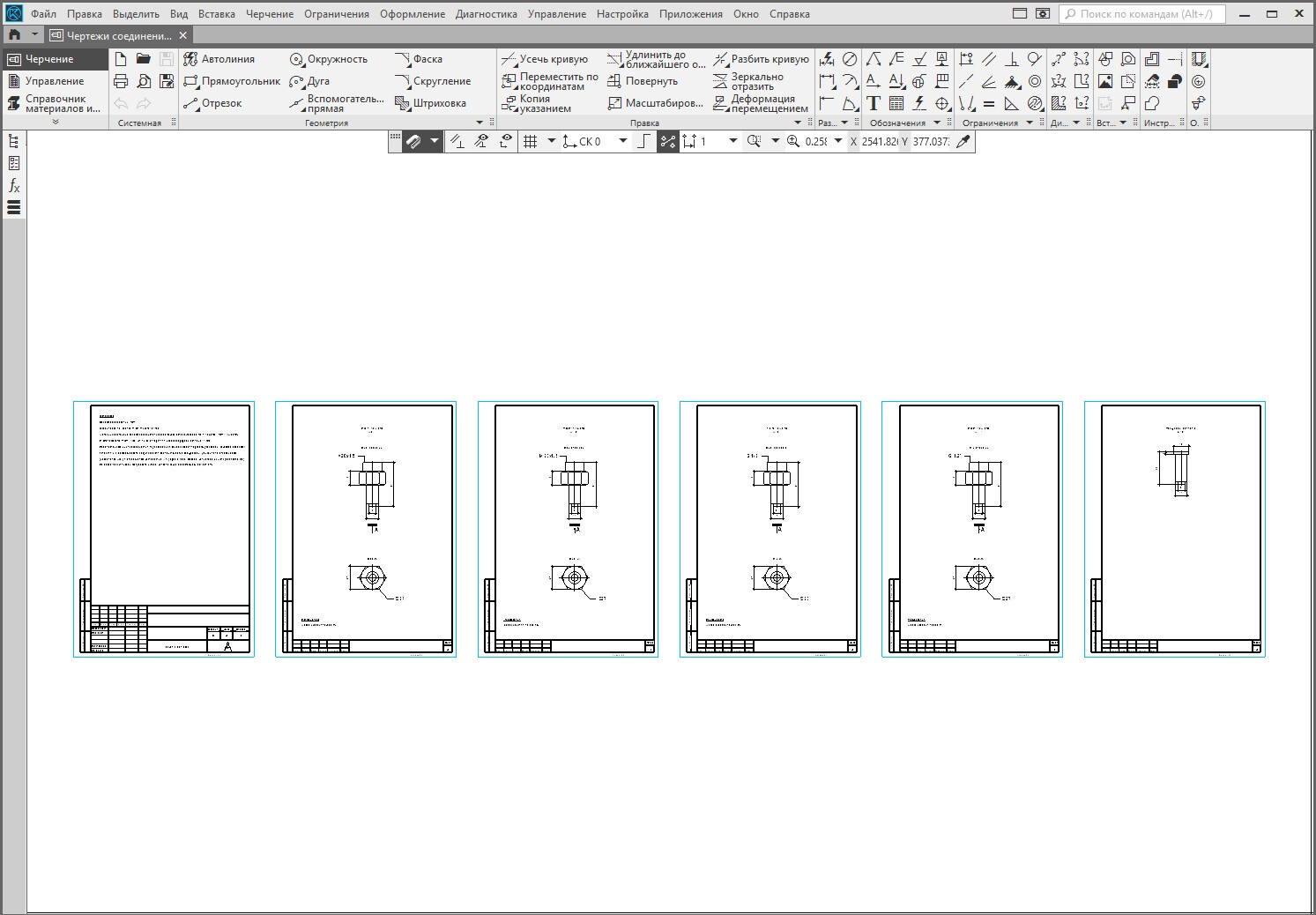
Task: Open the model tree panel icon
Action: point(14,141)
